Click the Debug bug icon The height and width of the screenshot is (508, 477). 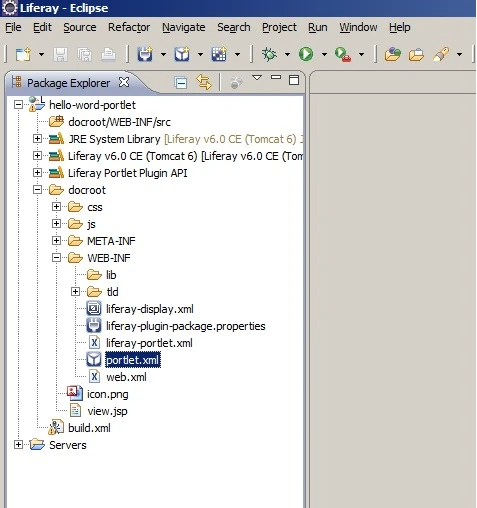coord(269,54)
